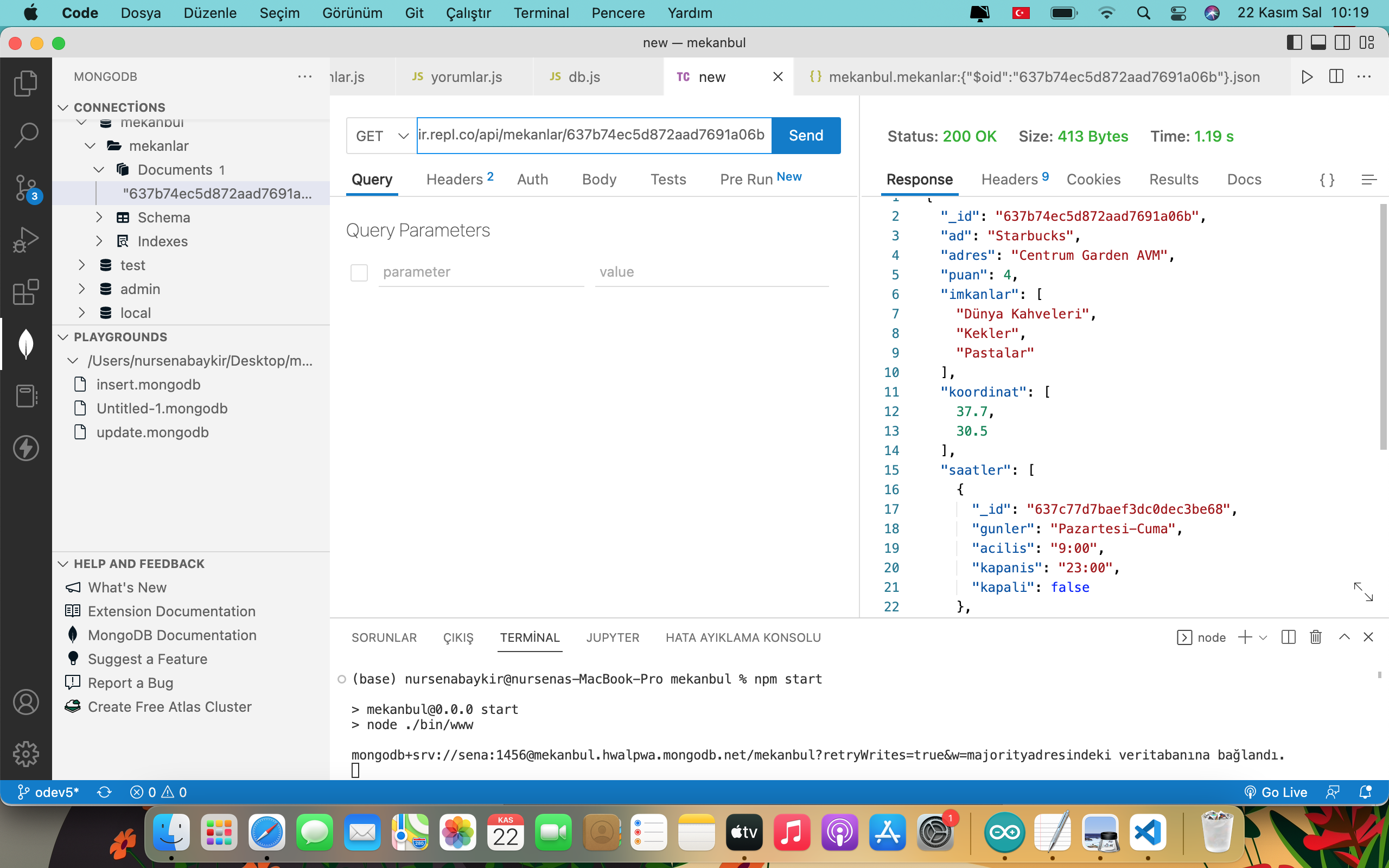Screen dimensions: 1389x868
Task: Open the Extensions view
Action: coord(26,293)
